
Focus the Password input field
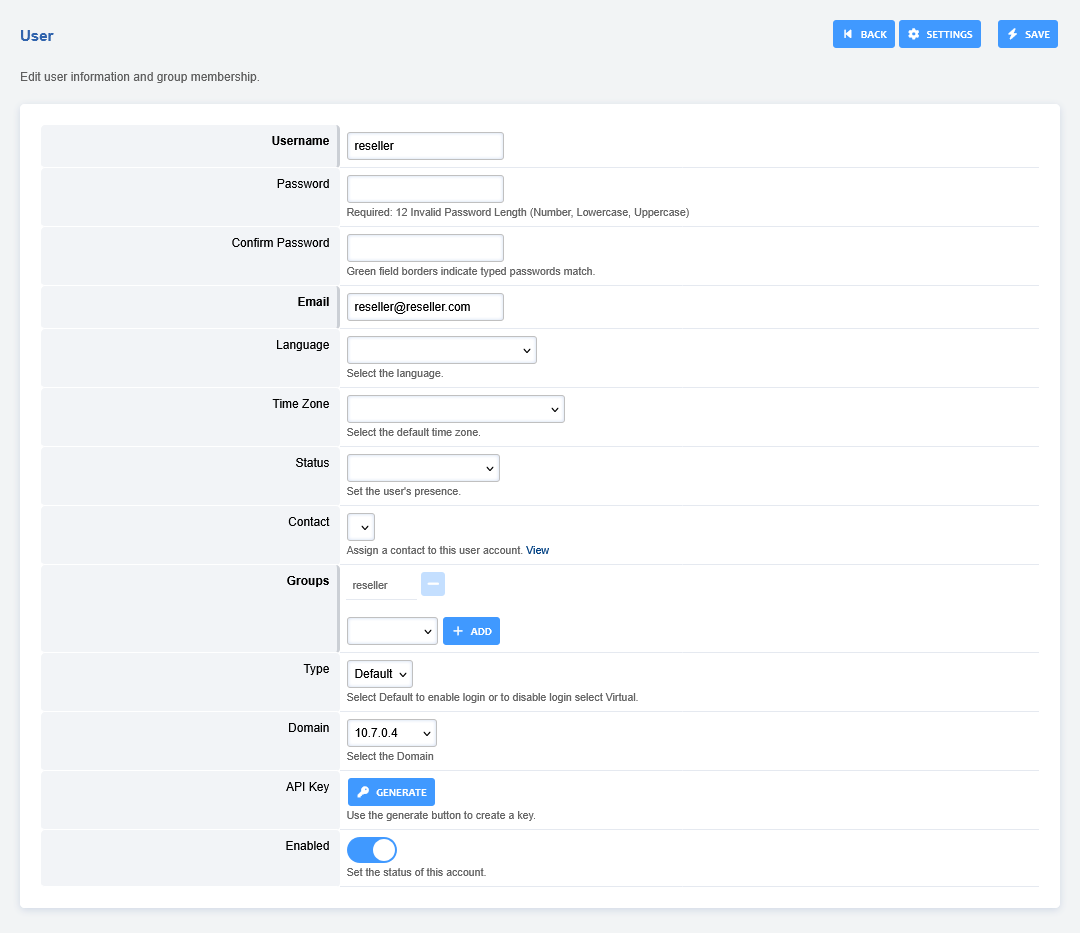425,189
